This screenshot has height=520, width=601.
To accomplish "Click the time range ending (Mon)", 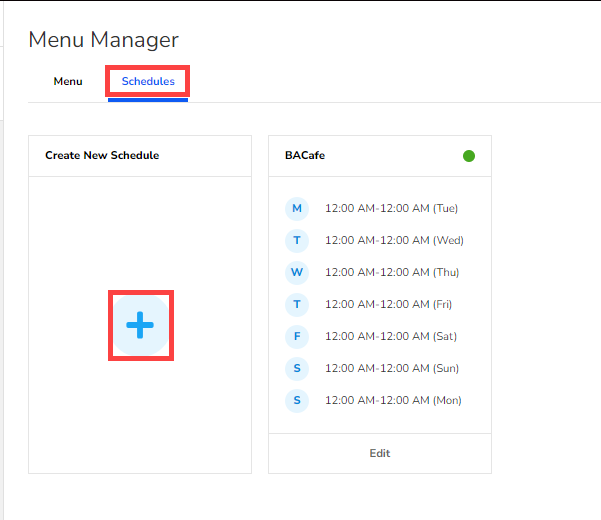I will click(x=393, y=401).
